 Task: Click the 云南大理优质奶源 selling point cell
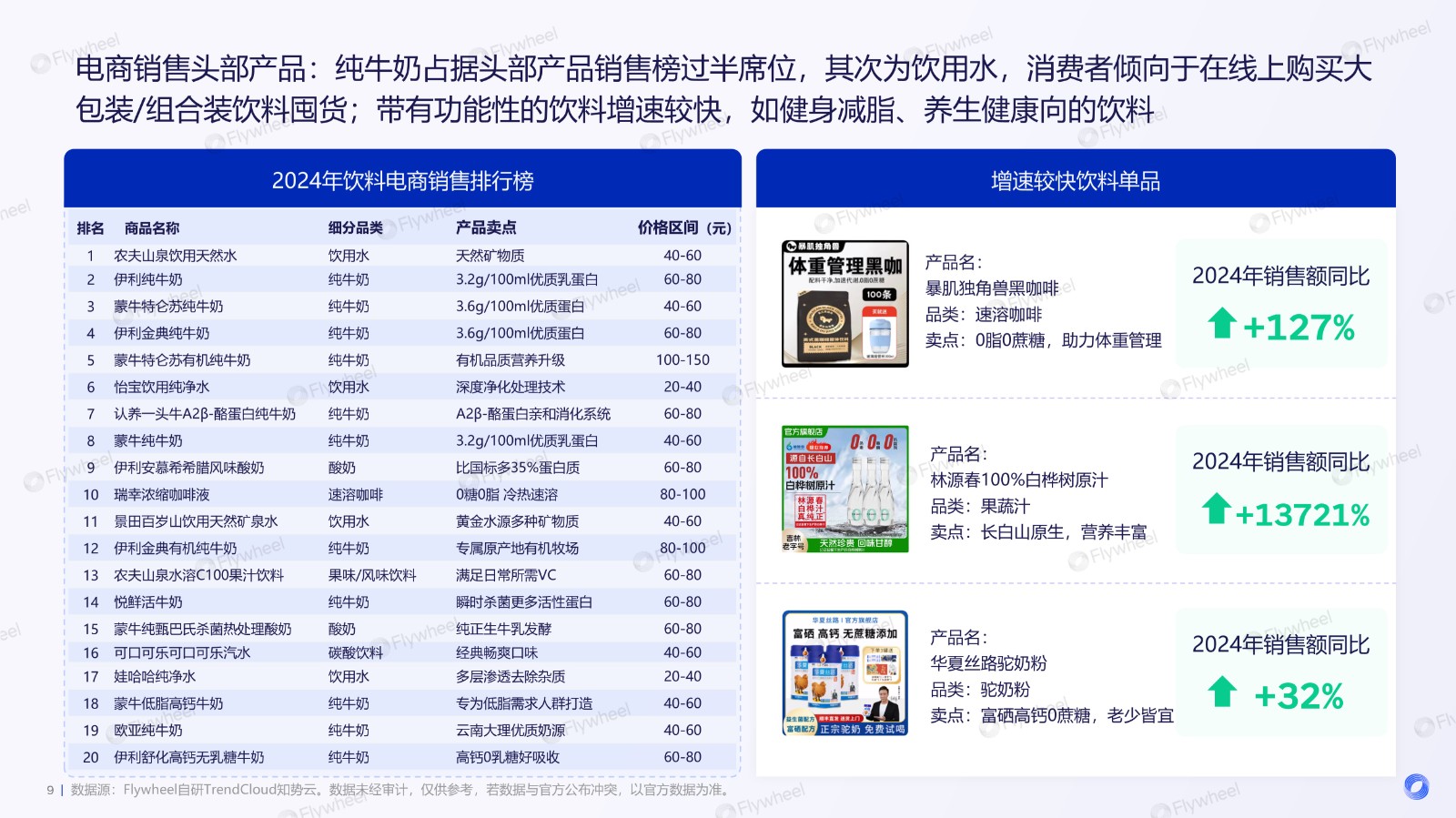coord(511,730)
